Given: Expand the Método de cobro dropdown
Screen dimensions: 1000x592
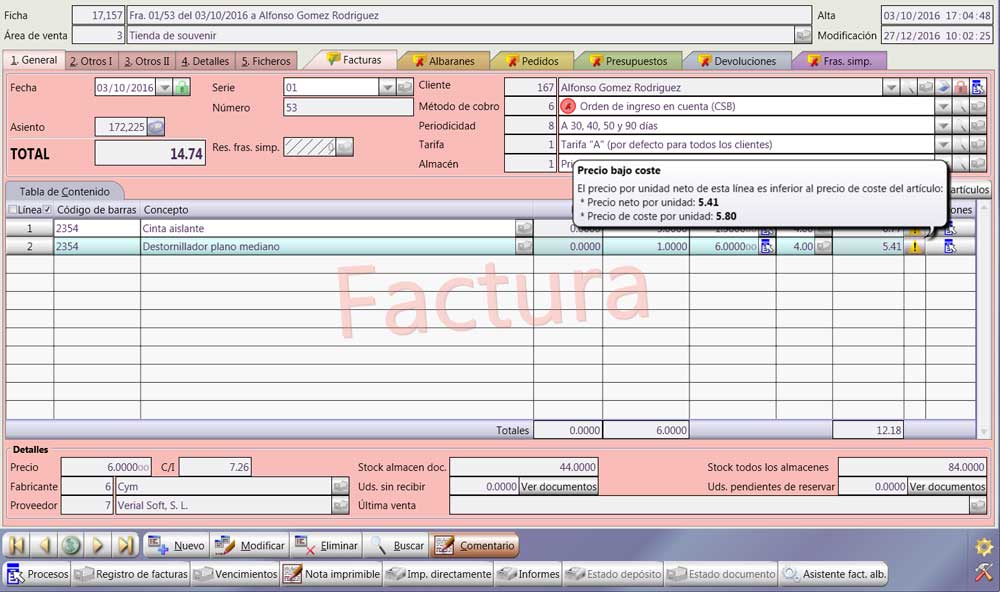Looking at the screenshot, I should [942, 107].
